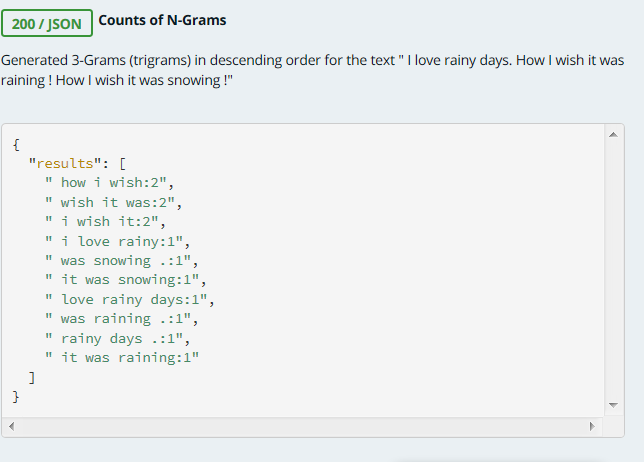This screenshot has height=464, width=644.
Task: Click the horizontal scrollbar right arrow
Action: tap(591, 426)
